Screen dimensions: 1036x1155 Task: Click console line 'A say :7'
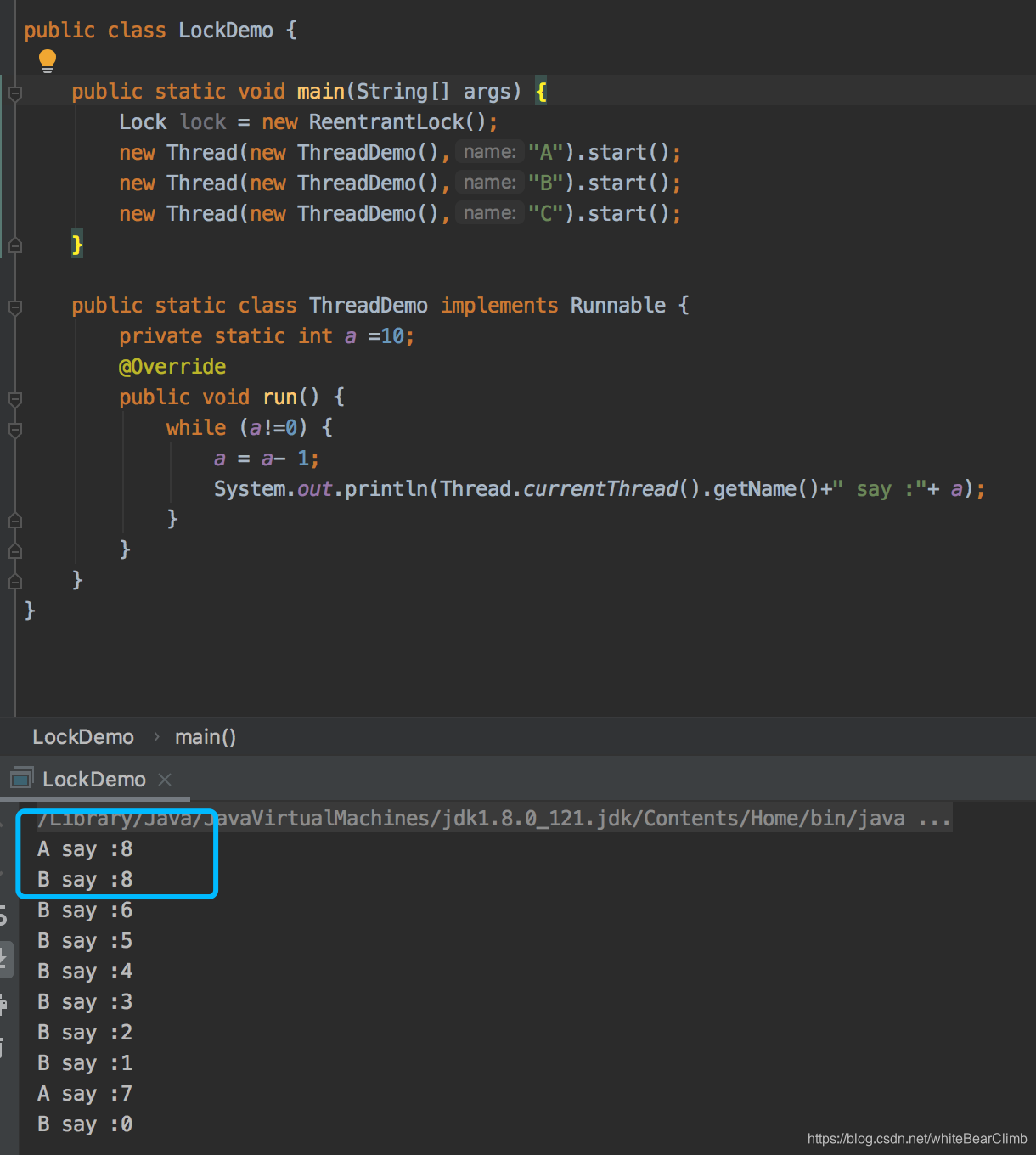[85, 1094]
